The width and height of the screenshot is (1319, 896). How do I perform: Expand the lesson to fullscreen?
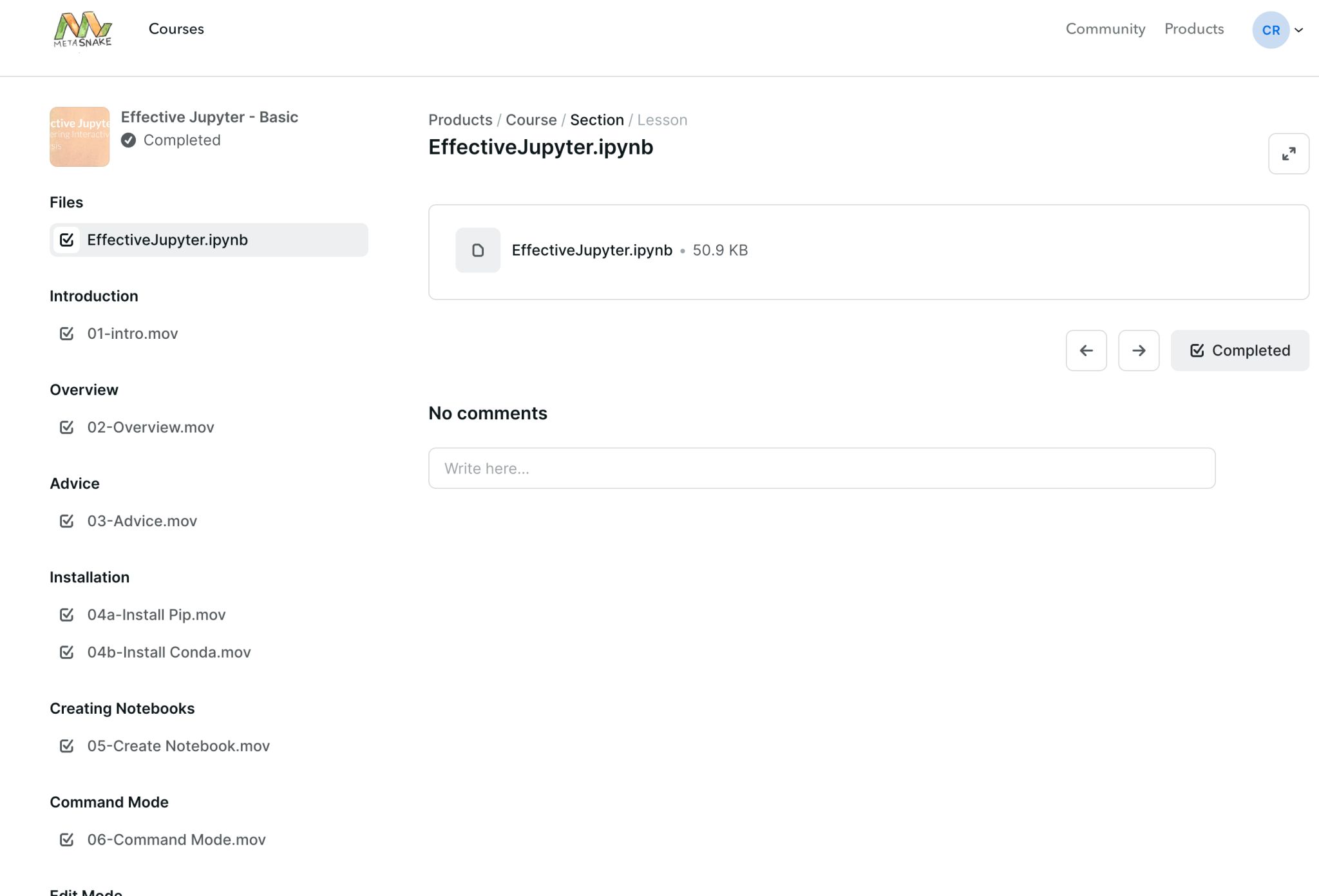pos(1288,154)
